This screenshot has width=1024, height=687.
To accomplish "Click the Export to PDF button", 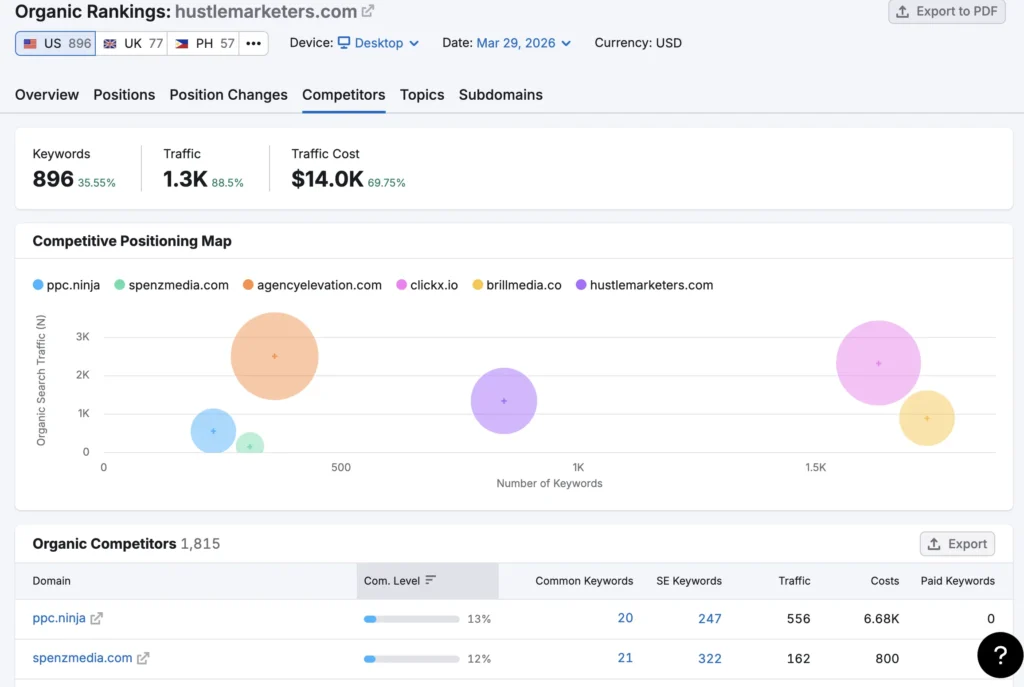I will 946,12.
